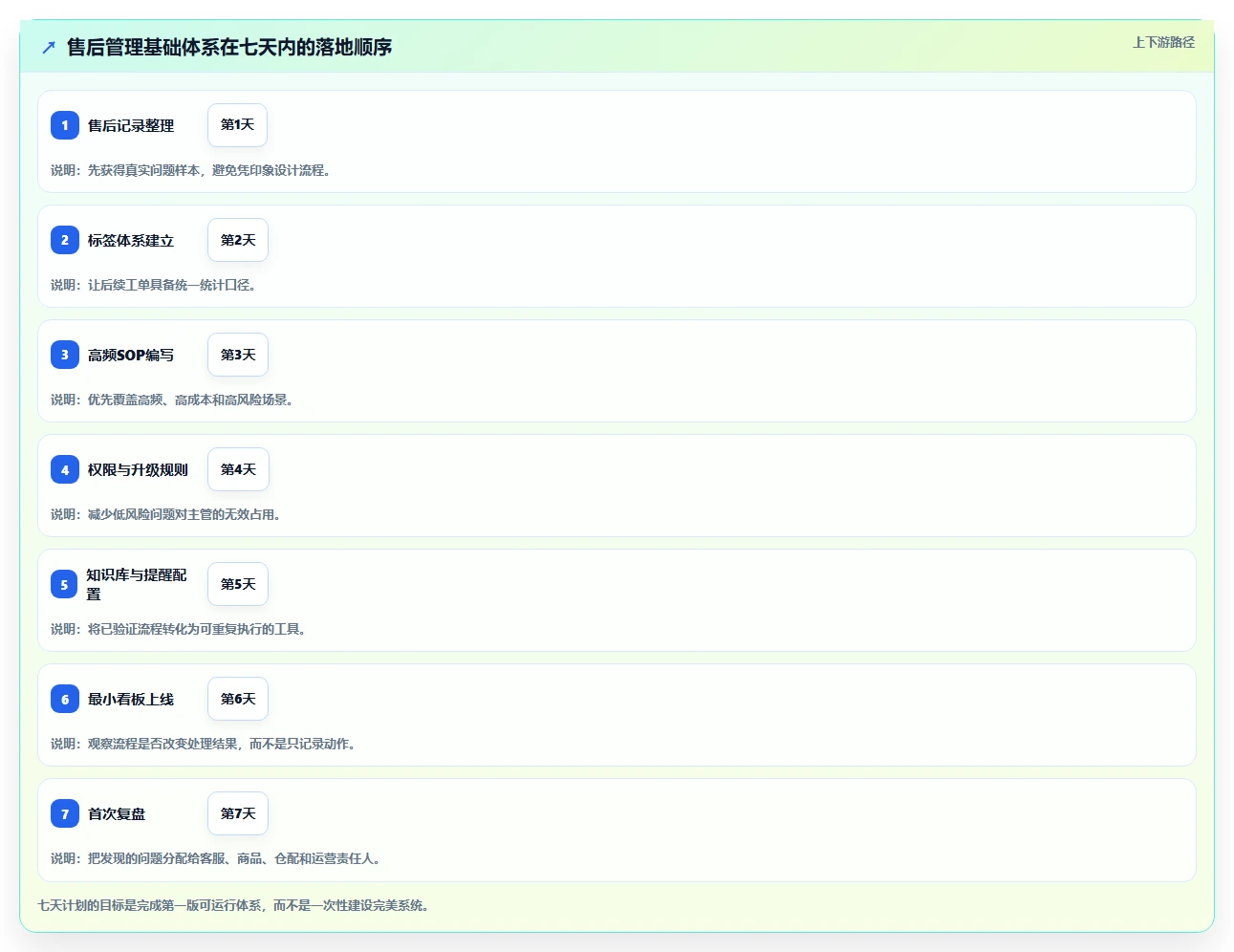Screen dimensions: 1234x952
Task: Click the title 售后管理基础体系在七天内的落地顺序
Action: tap(229, 47)
